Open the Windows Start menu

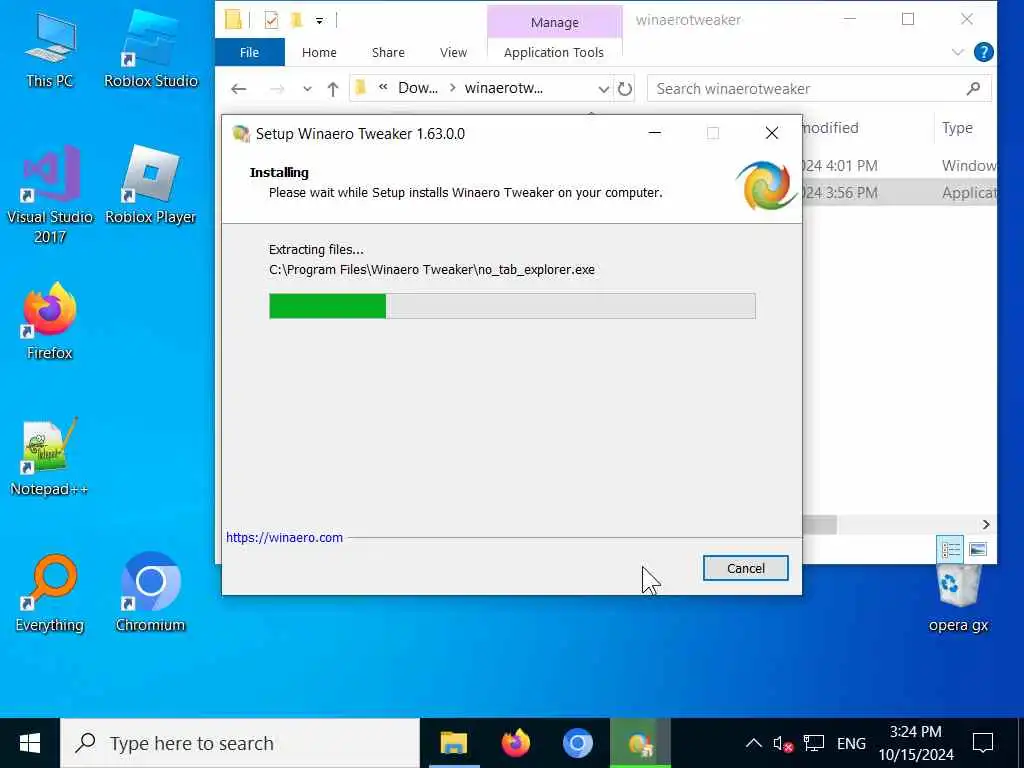coord(30,743)
